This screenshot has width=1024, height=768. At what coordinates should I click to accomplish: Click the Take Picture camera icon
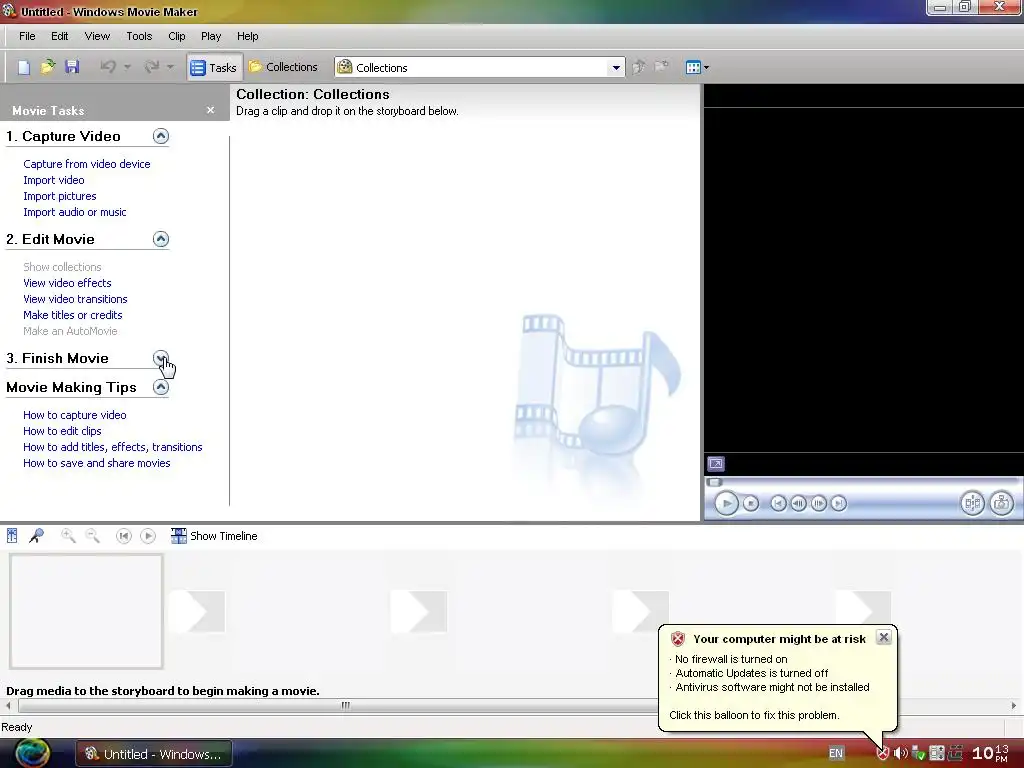pyautogui.click(x=1001, y=503)
